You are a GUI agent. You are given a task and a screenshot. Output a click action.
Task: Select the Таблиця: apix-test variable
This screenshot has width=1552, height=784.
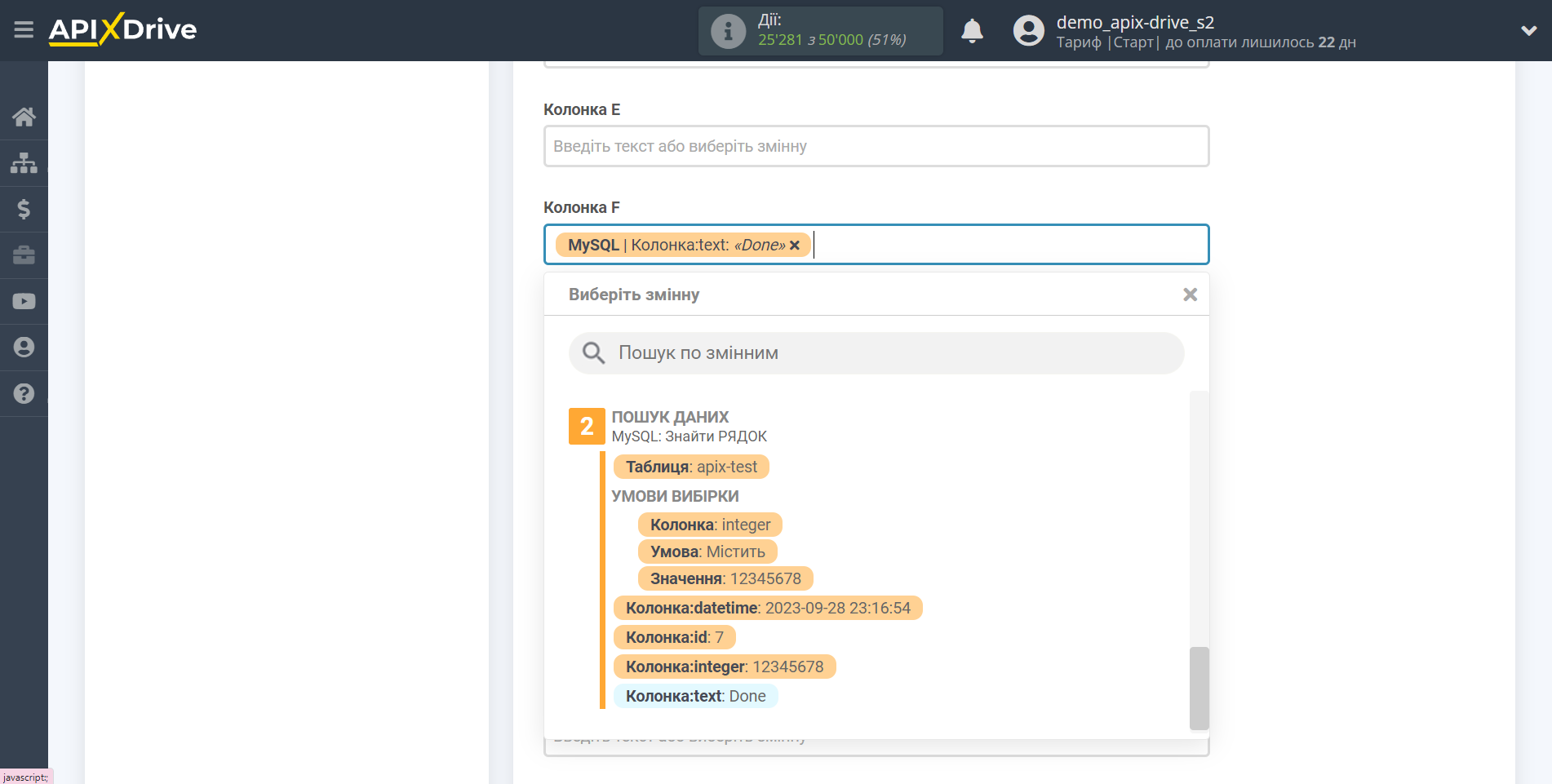click(x=691, y=467)
